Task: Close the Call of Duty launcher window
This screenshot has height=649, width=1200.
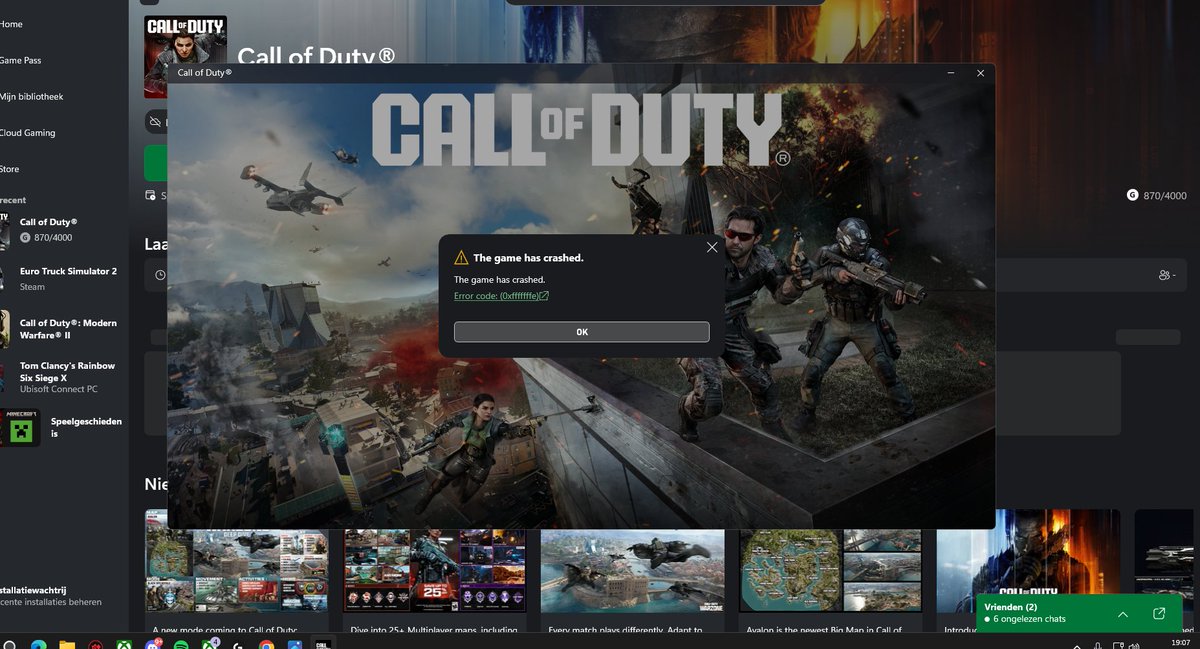Action: click(980, 73)
